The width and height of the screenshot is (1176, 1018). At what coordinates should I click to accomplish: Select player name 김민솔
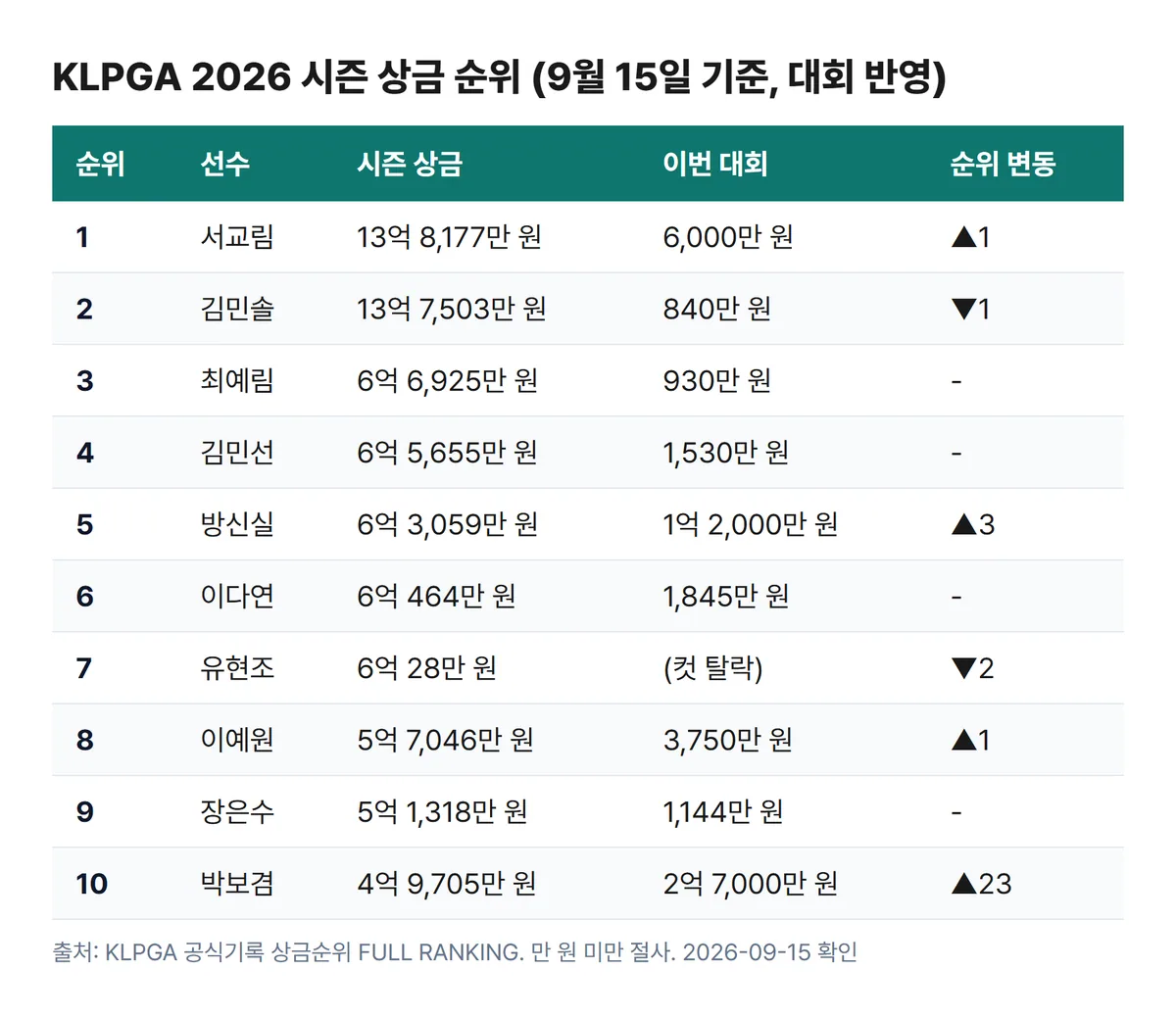coord(237,309)
